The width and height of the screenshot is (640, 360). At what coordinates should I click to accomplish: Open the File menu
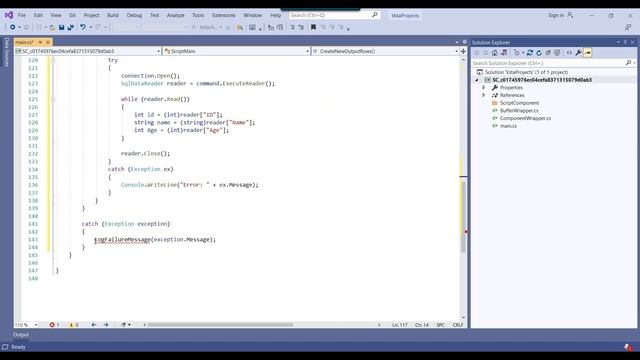[22, 15]
